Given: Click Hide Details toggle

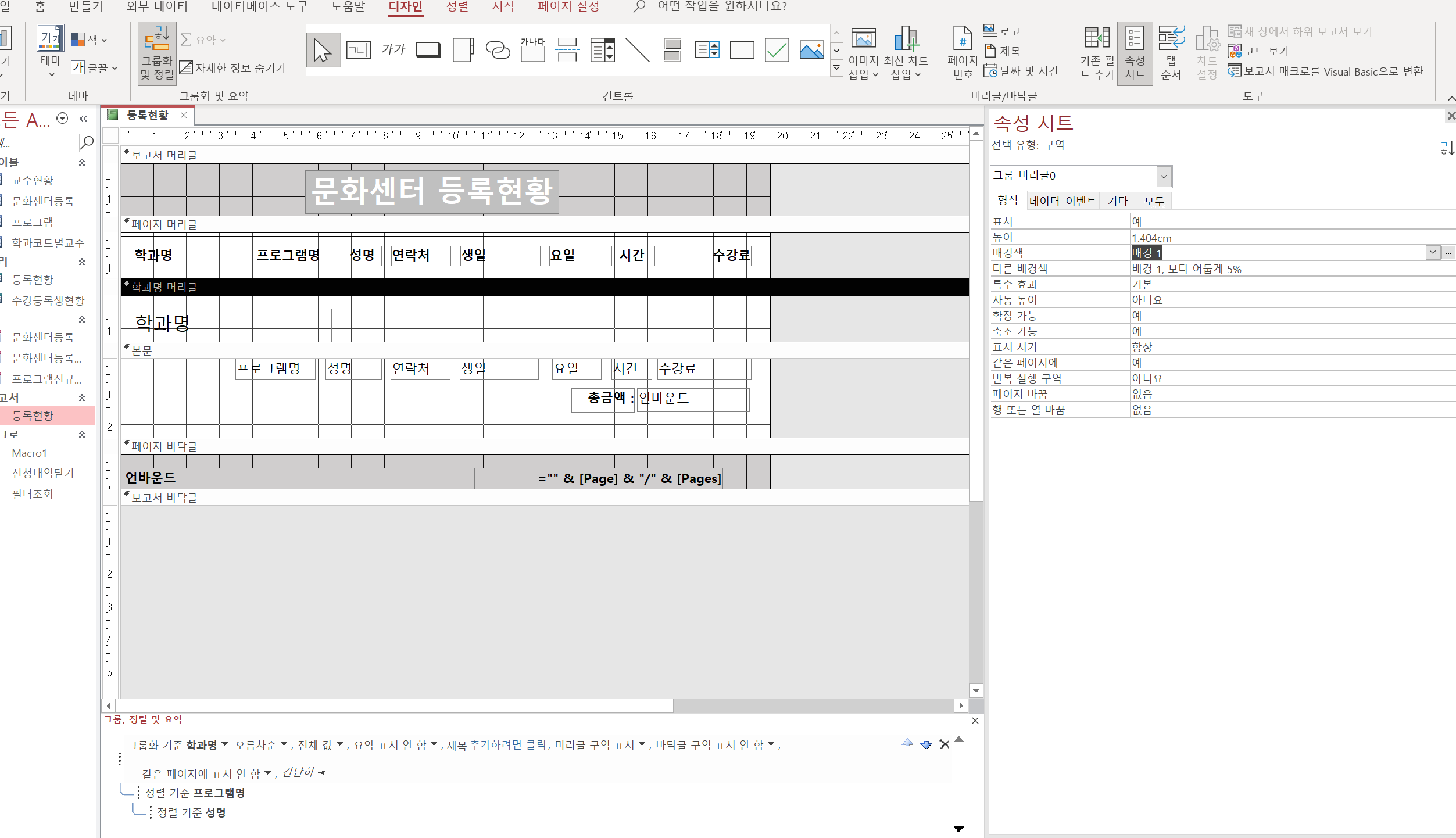Looking at the screenshot, I should pyautogui.click(x=232, y=68).
